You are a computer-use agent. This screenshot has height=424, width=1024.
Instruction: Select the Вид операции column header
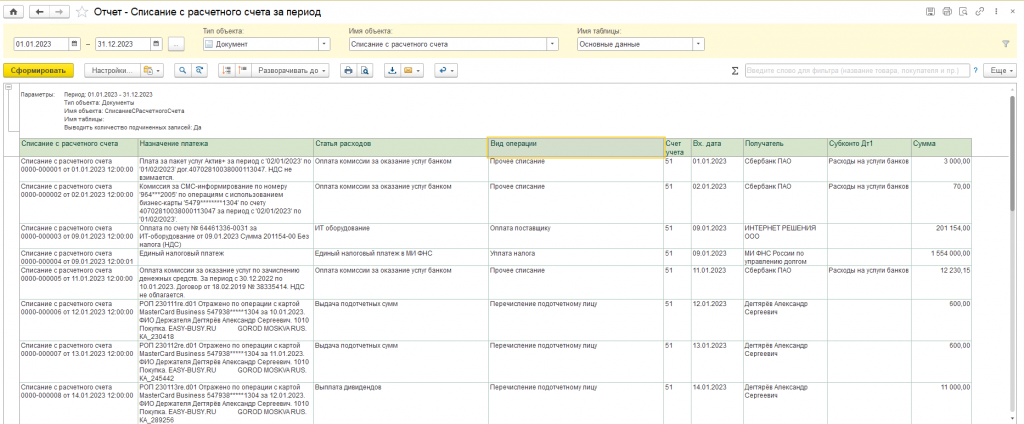click(576, 148)
